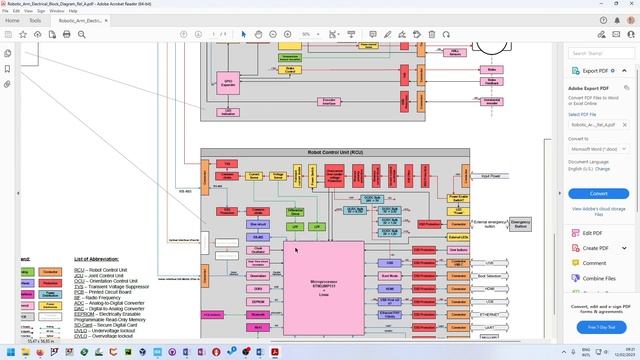Click the horizontal scrollbar at bottom

(x=395, y=341)
